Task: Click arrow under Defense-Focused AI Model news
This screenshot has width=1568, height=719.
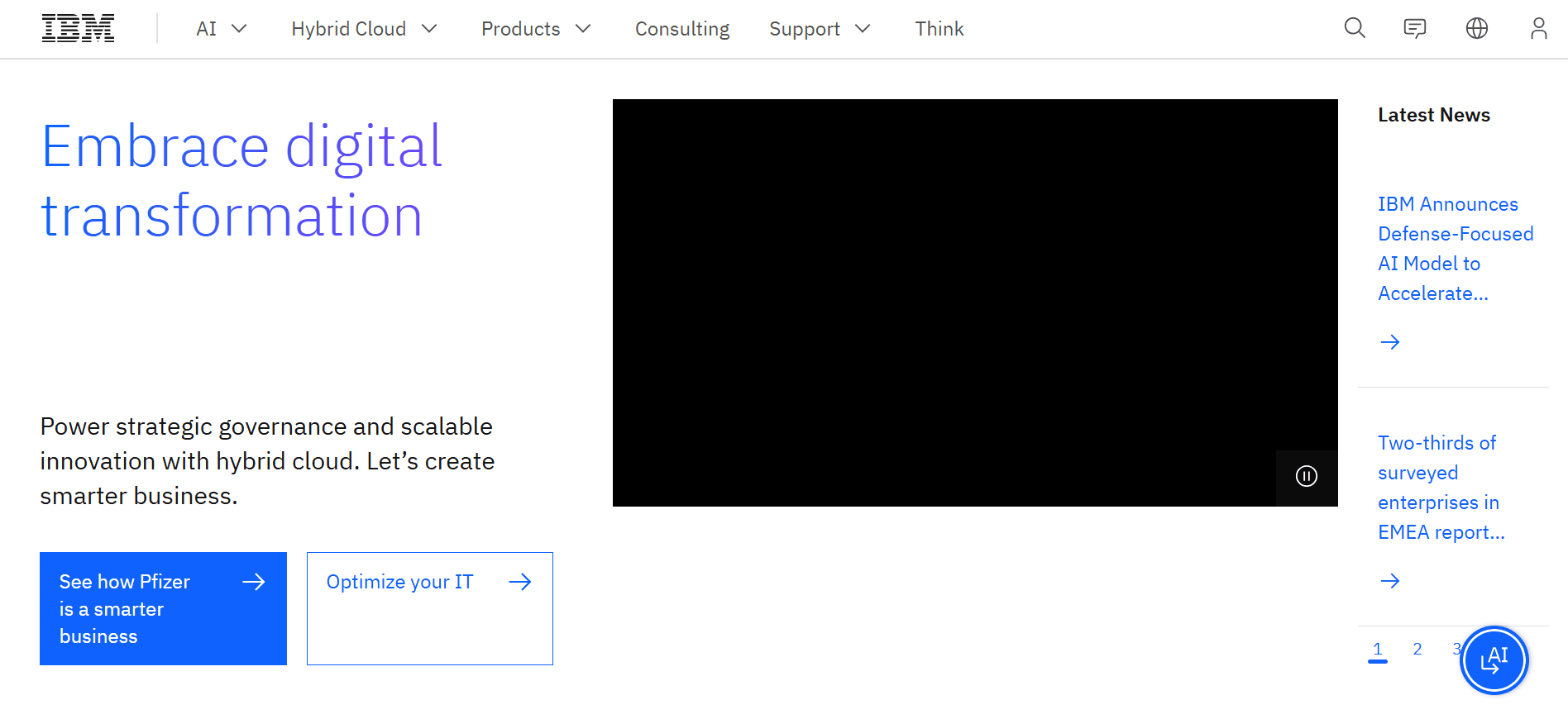Action: click(x=1390, y=342)
